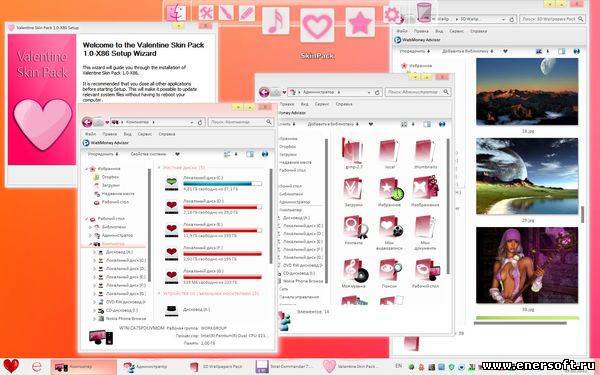Viewport: 600px width, 375px height.
Task: Open help in the Компьютер window toolbar
Action: tap(265, 154)
